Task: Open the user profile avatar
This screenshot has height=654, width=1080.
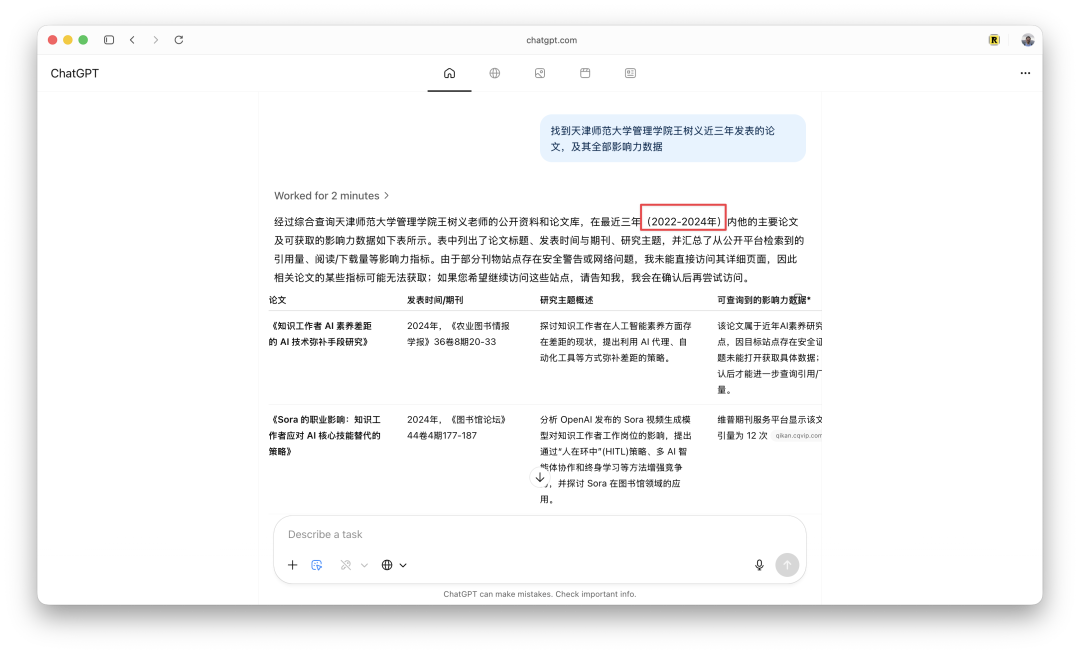Action: tap(1027, 40)
